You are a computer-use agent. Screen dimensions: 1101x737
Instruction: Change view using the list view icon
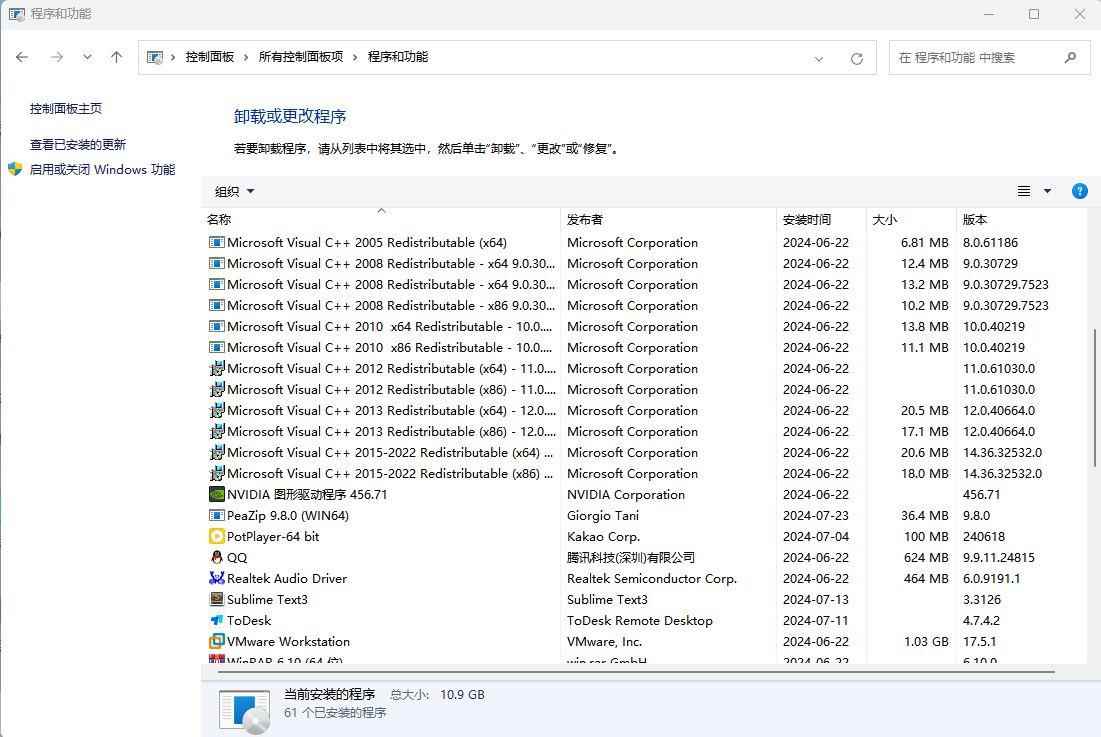1024,191
